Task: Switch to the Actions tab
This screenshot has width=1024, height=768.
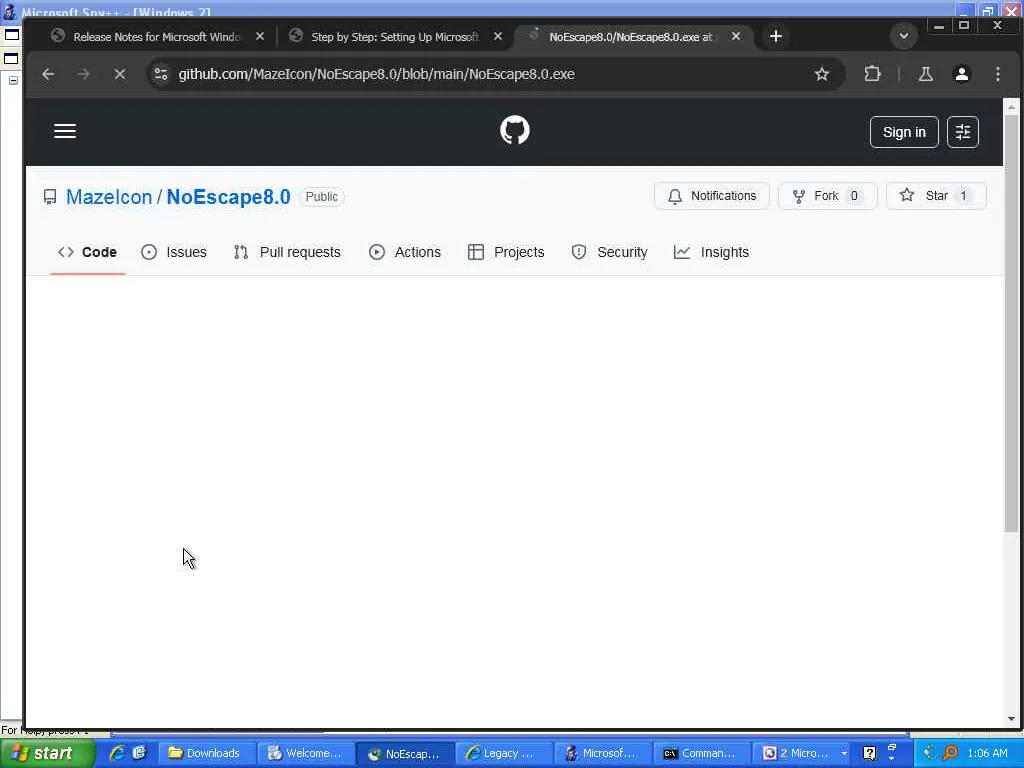Action: point(405,252)
